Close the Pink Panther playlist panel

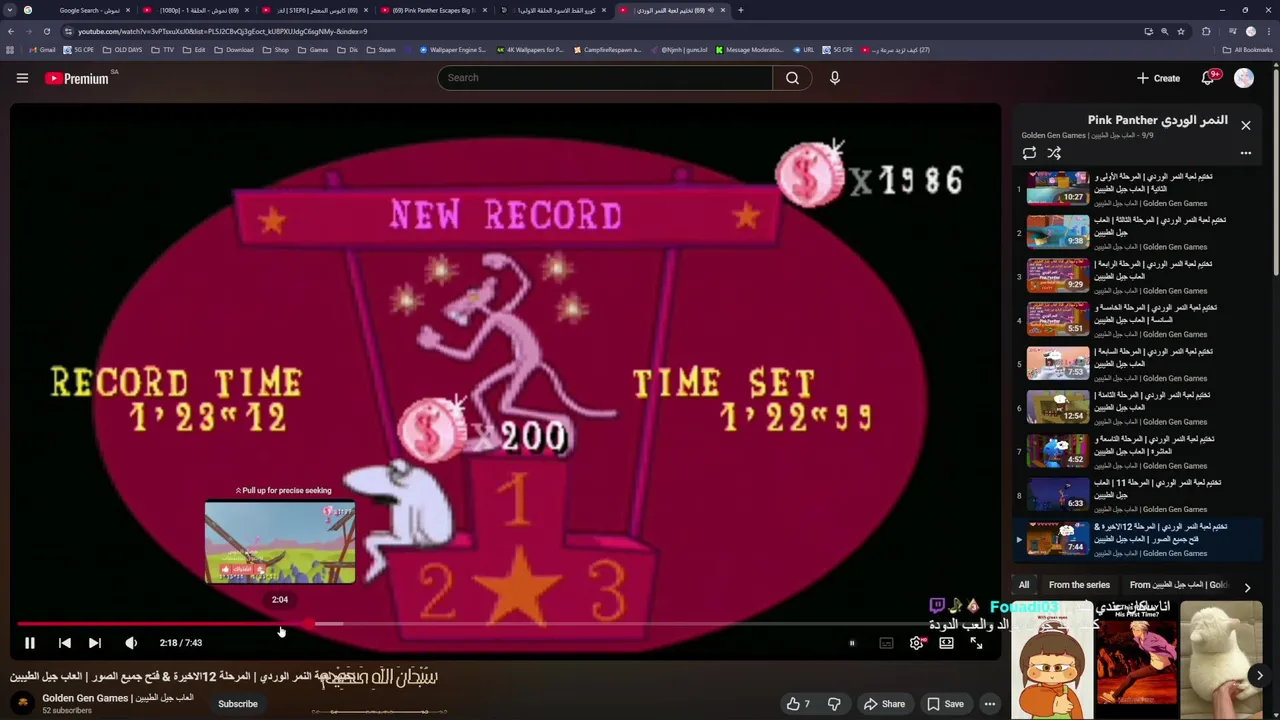[x=1246, y=125]
